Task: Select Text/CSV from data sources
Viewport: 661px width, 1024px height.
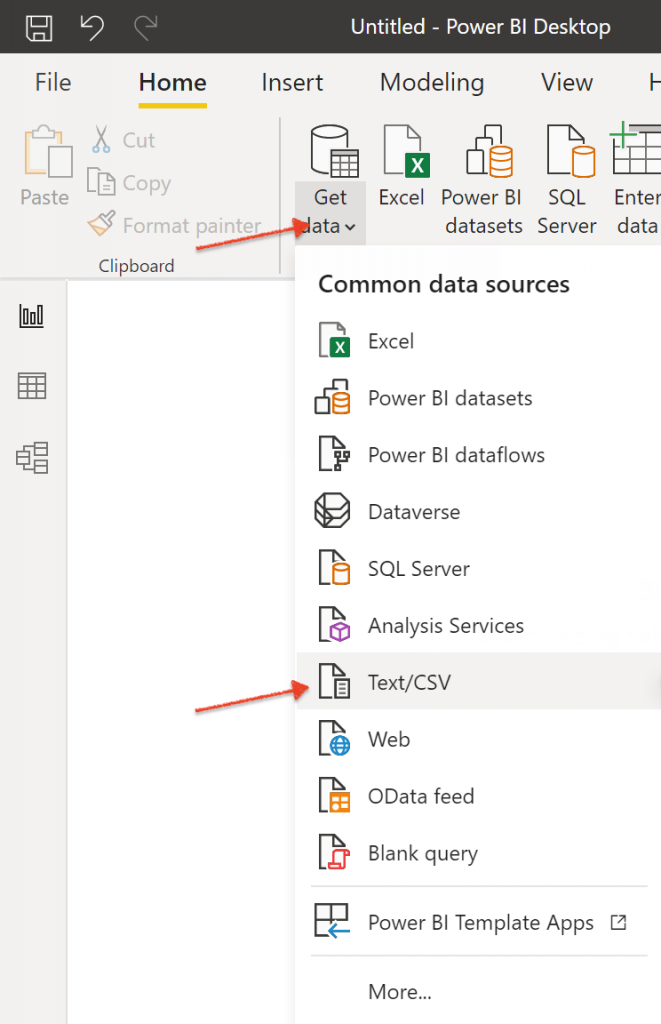Action: pyautogui.click(x=409, y=683)
